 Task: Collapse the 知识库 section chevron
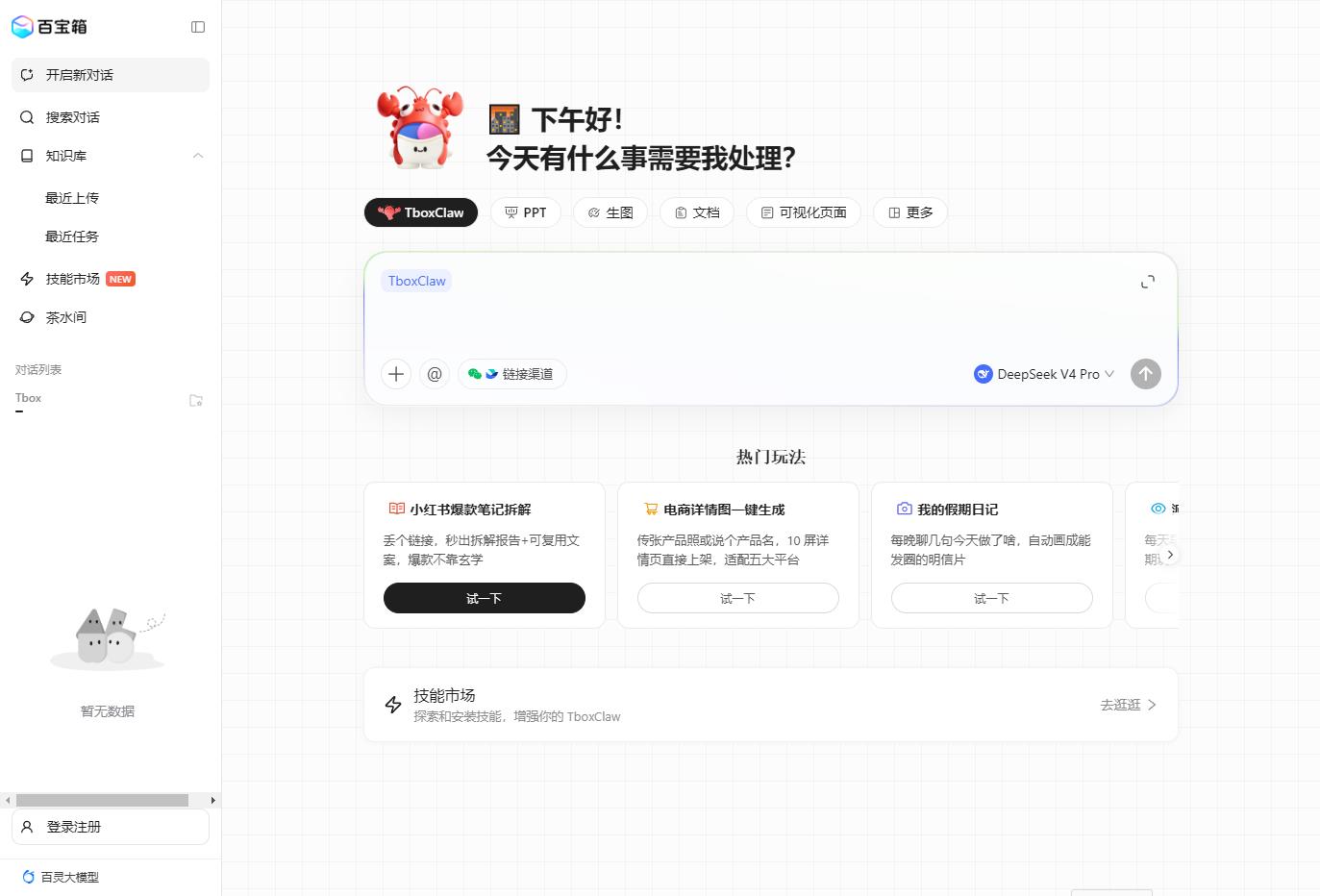(x=198, y=156)
